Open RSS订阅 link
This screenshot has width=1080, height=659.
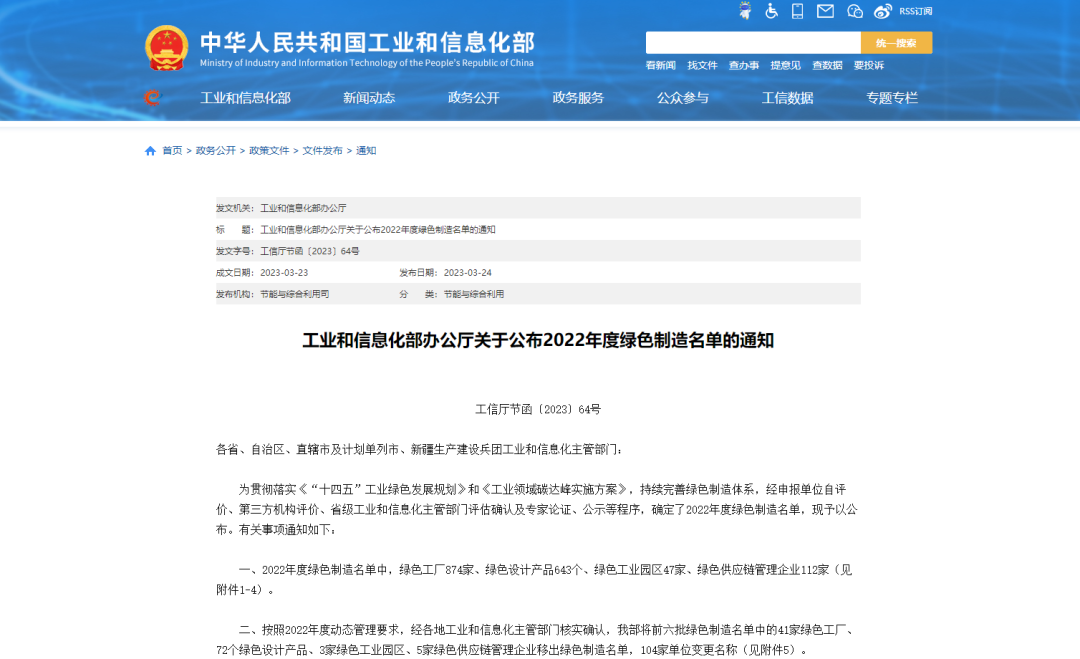915,11
